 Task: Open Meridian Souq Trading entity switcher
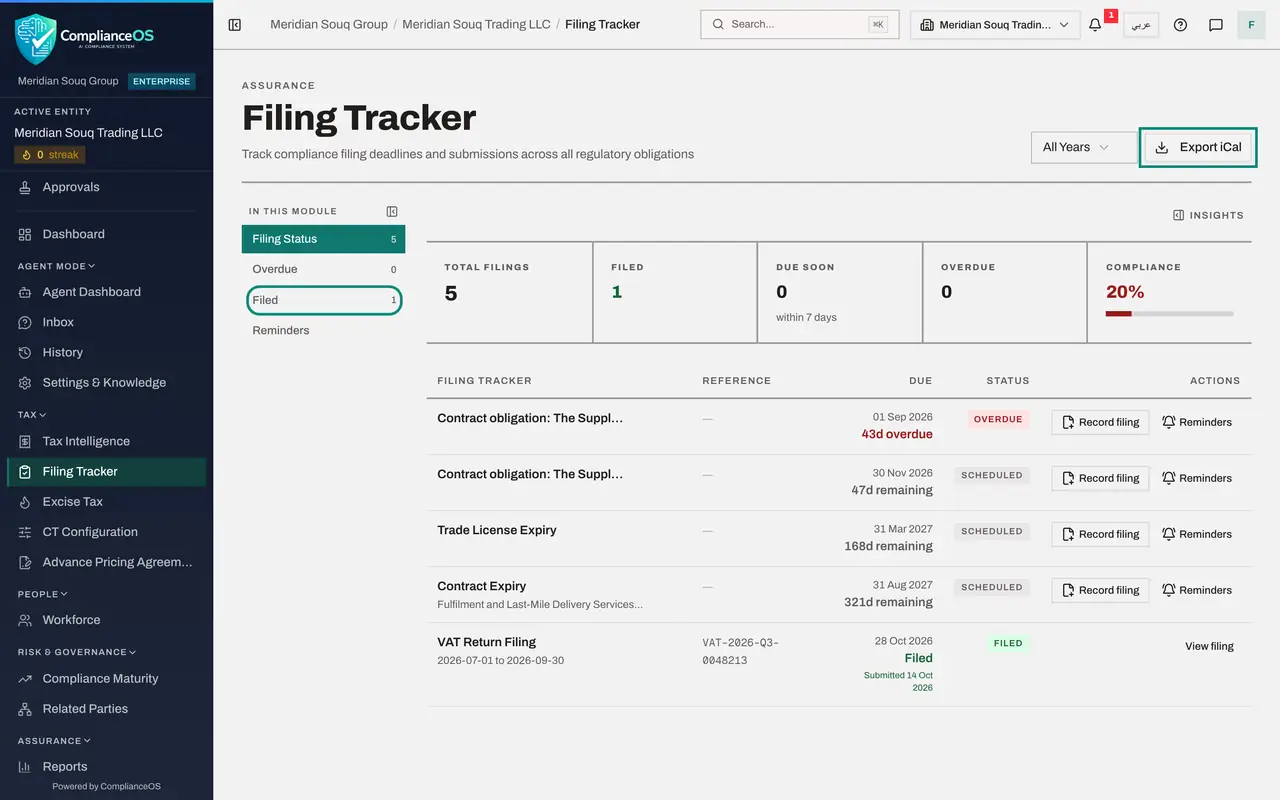click(x=995, y=25)
